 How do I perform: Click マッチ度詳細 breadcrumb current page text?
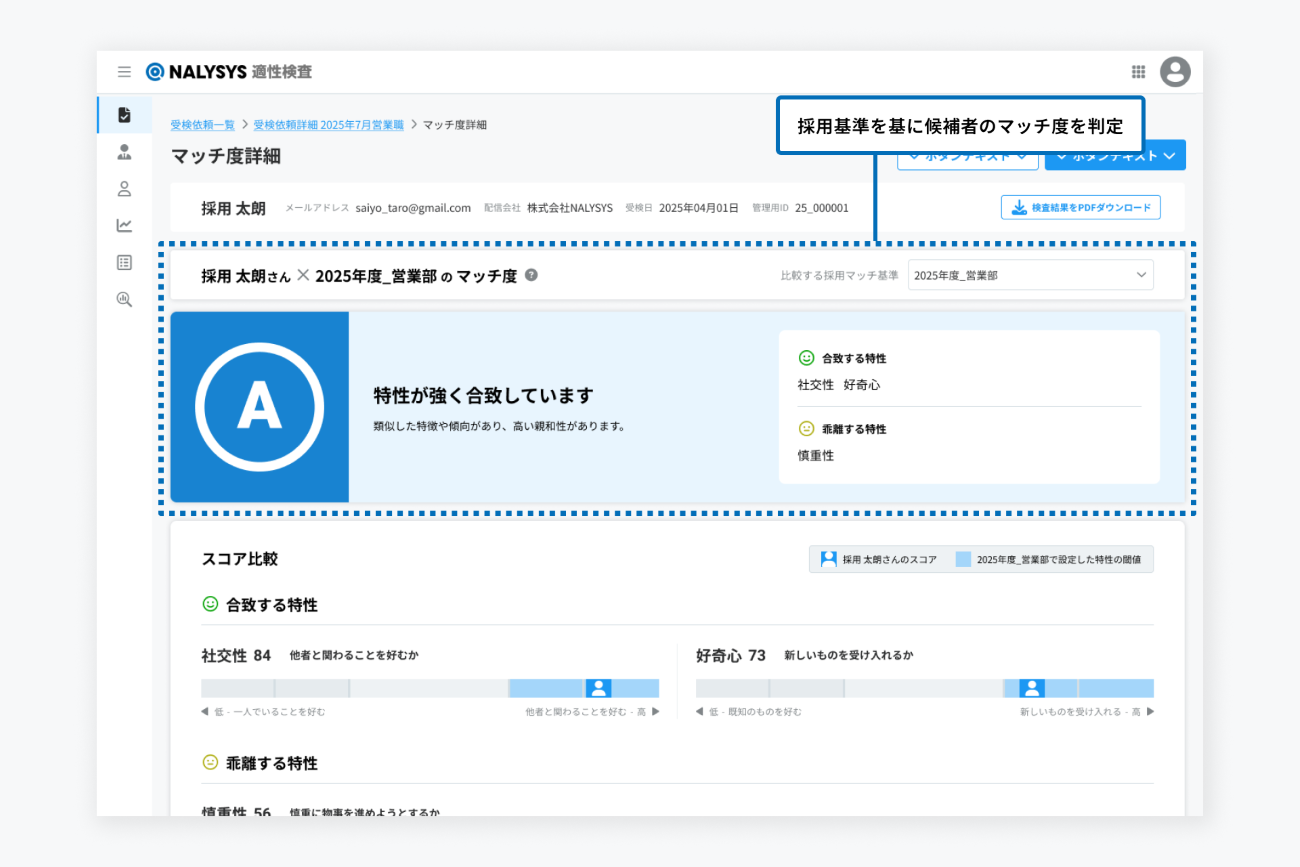click(454, 125)
